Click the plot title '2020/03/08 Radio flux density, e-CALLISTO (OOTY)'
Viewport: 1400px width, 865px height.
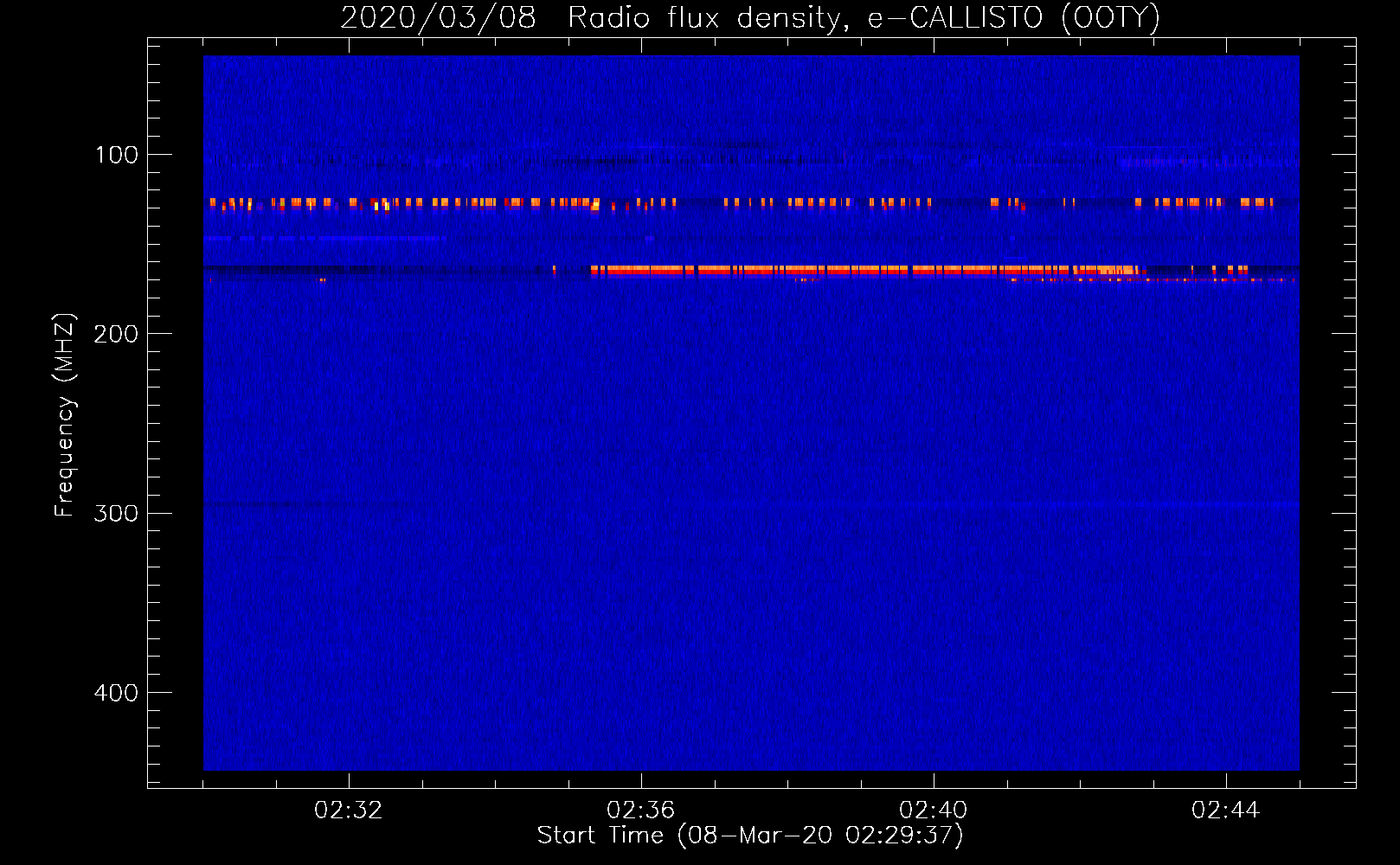(x=750, y=17)
